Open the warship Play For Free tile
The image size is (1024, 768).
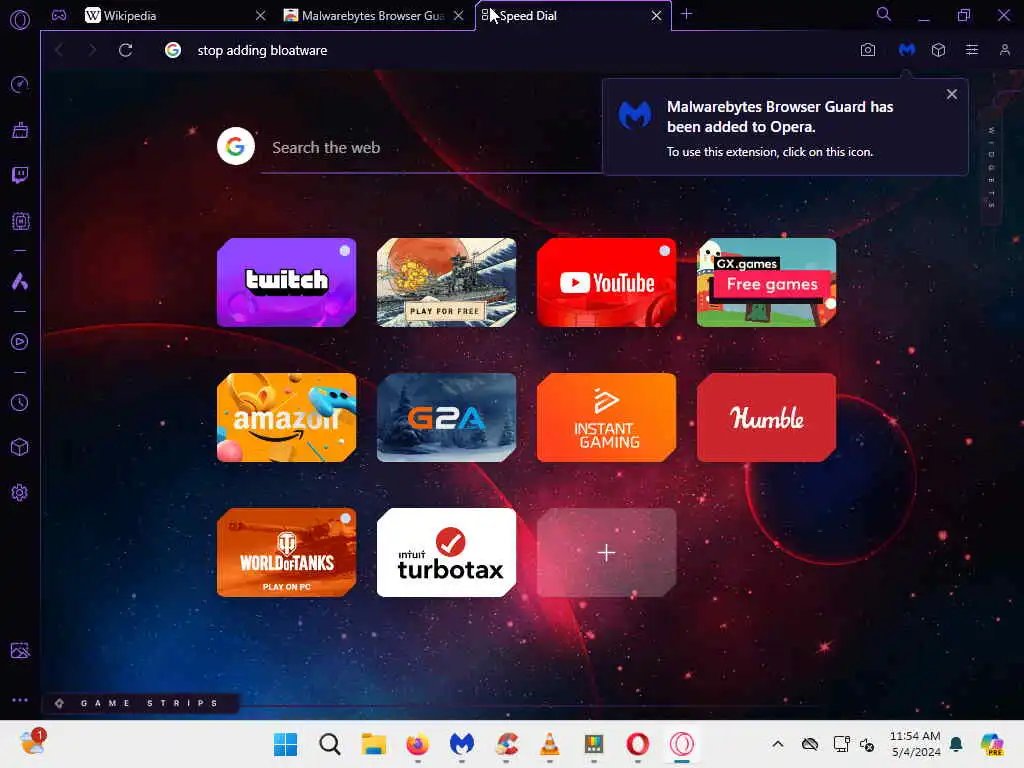coord(447,282)
